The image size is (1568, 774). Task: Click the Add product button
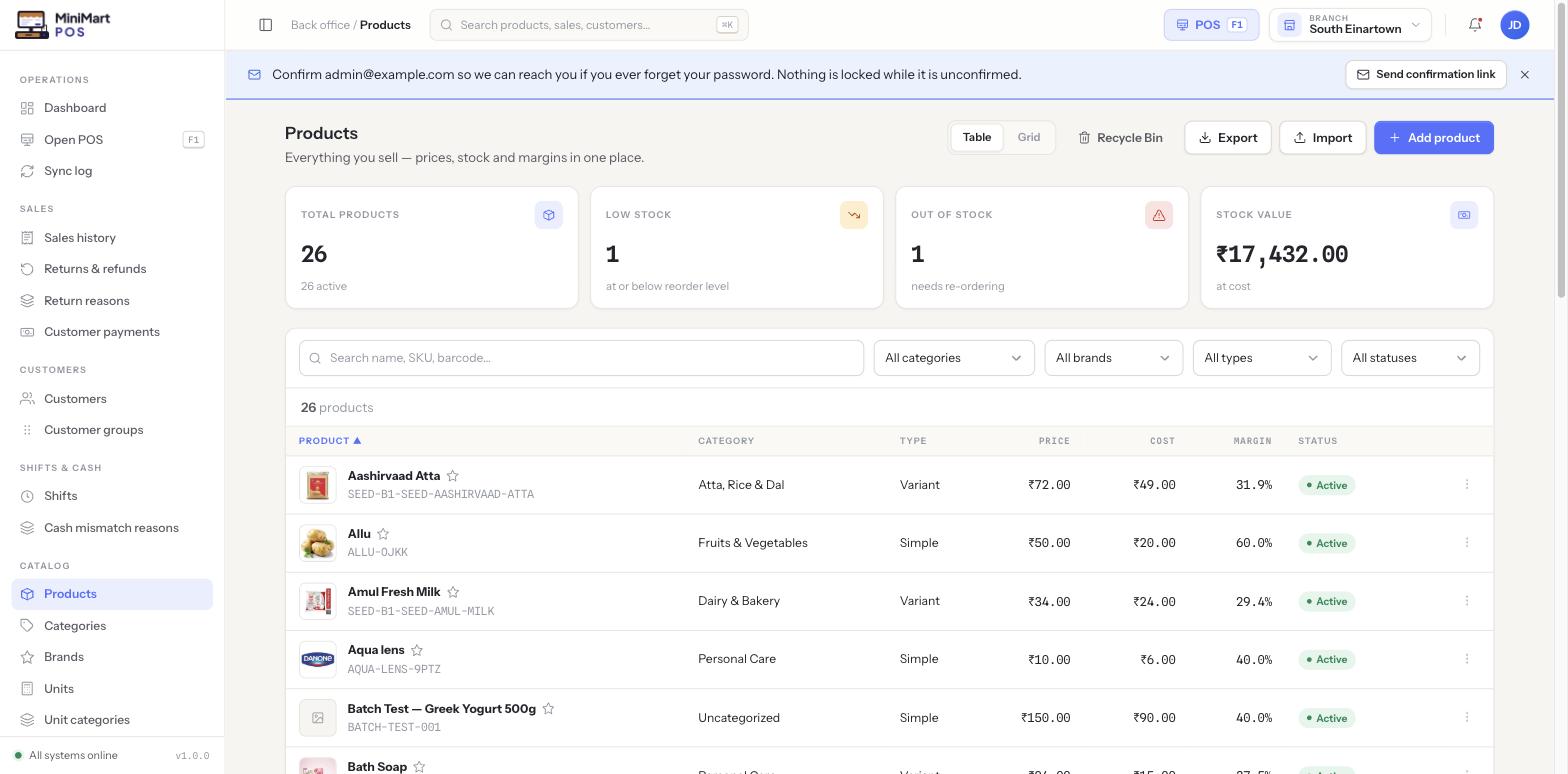click(1434, 138)
